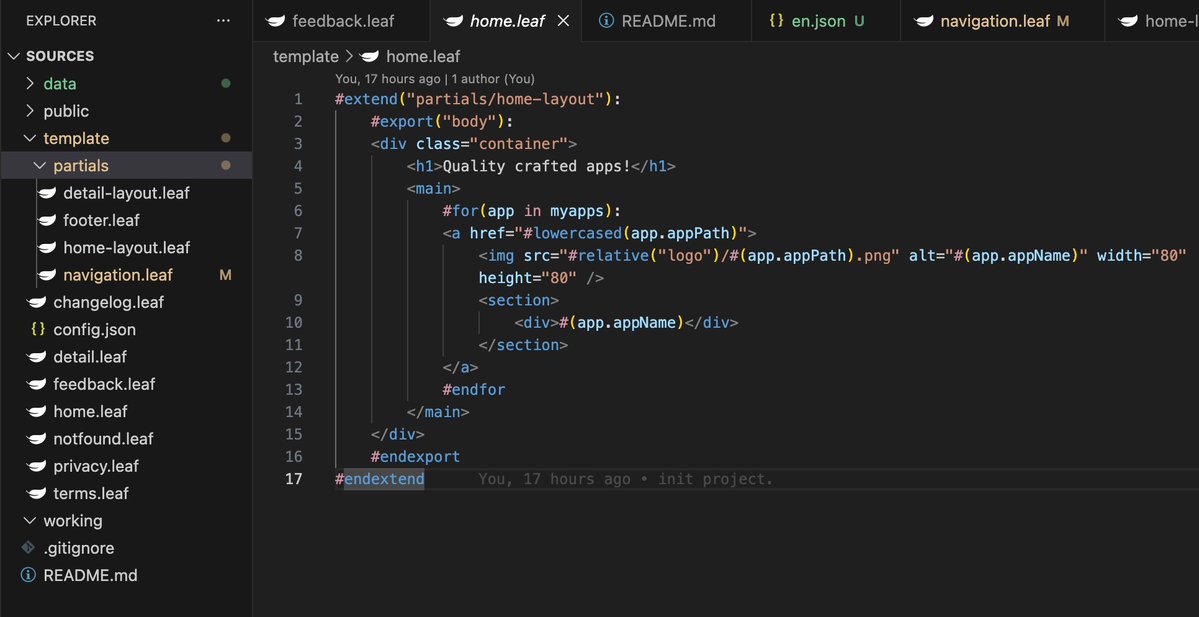
Task: Click braces icon beside config.json
Action: pyautogui.click(x=37, y=330)
